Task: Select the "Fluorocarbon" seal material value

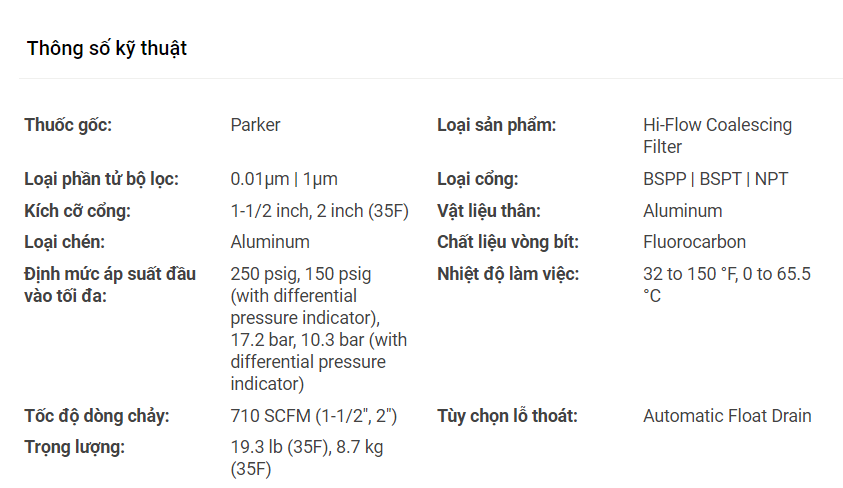Action: tap(694, 242)
